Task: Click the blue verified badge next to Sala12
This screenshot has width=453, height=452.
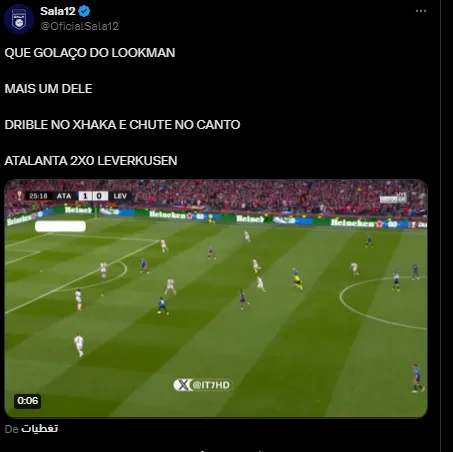Action: (x=84, y=11)
